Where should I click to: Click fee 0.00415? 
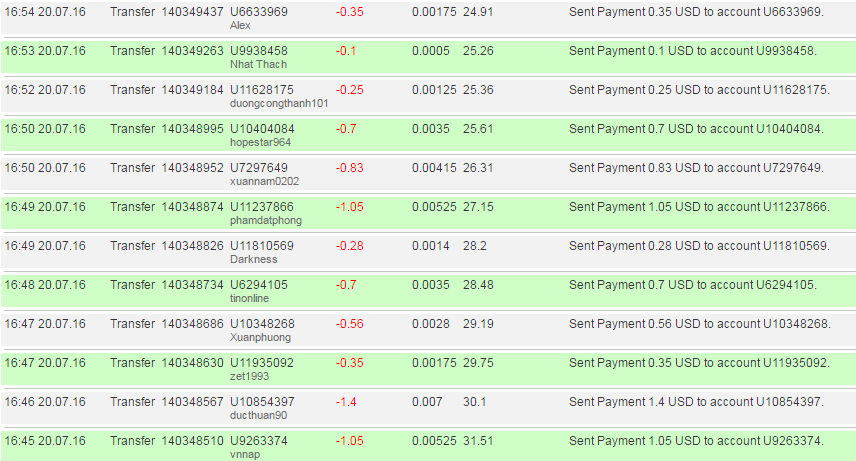[434, 168]
